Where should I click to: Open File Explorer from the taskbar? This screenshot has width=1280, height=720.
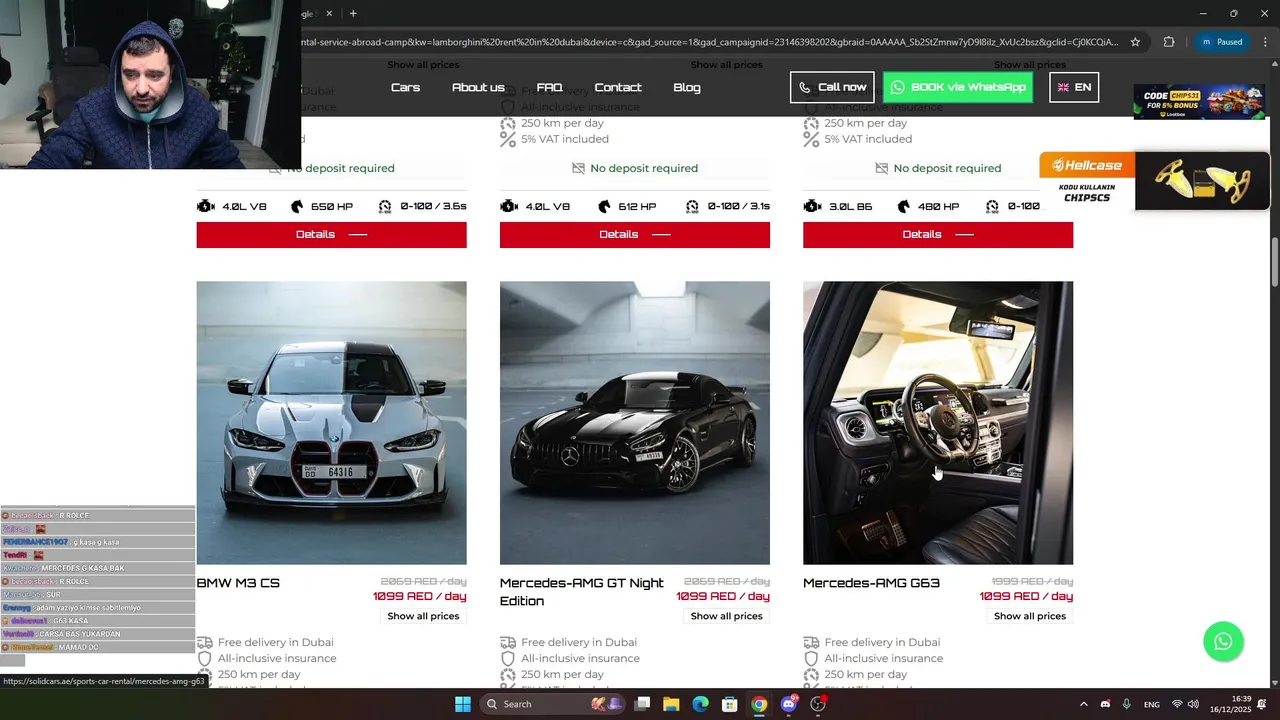click(671, 704)
